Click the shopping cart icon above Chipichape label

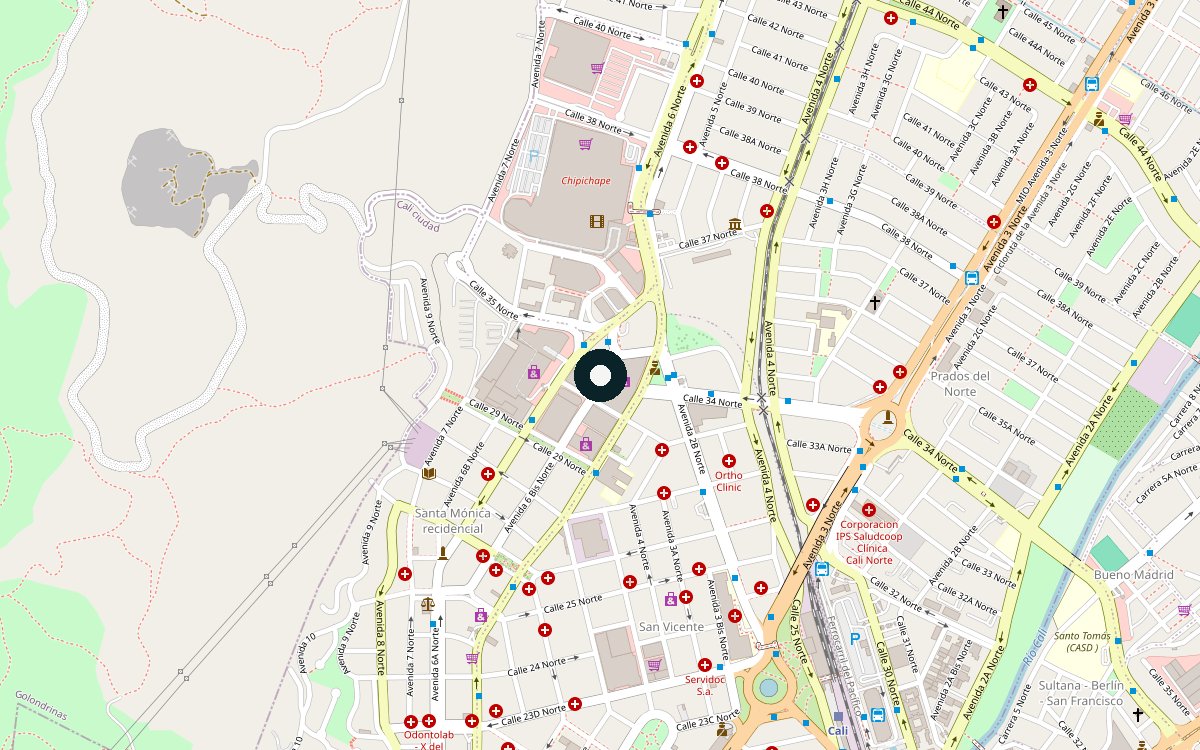pyautogui.click(x=585, y=144)
